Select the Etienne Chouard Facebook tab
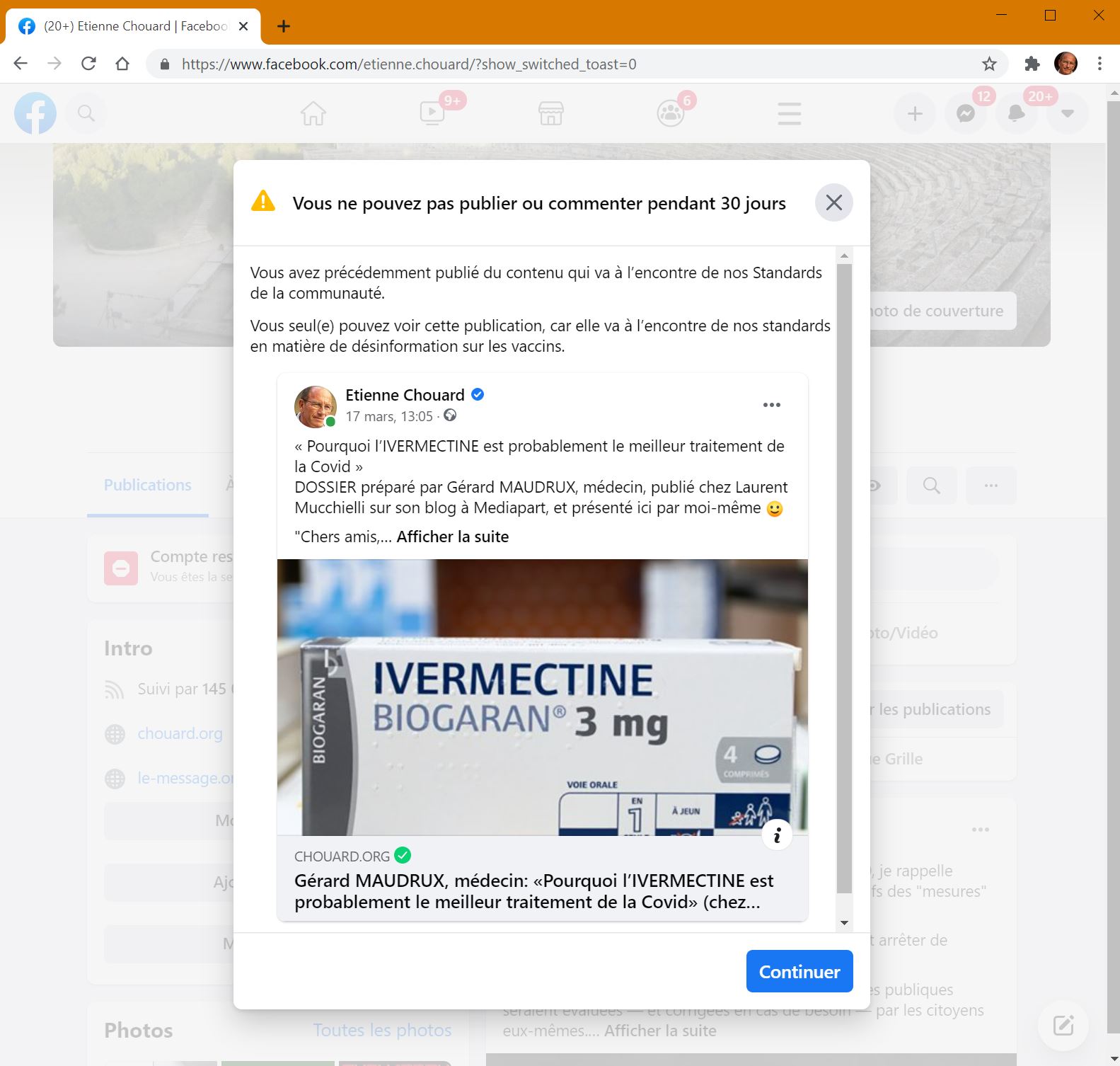The height and width of the screenshot is (1066, 1120). click(x=133, y=26)
